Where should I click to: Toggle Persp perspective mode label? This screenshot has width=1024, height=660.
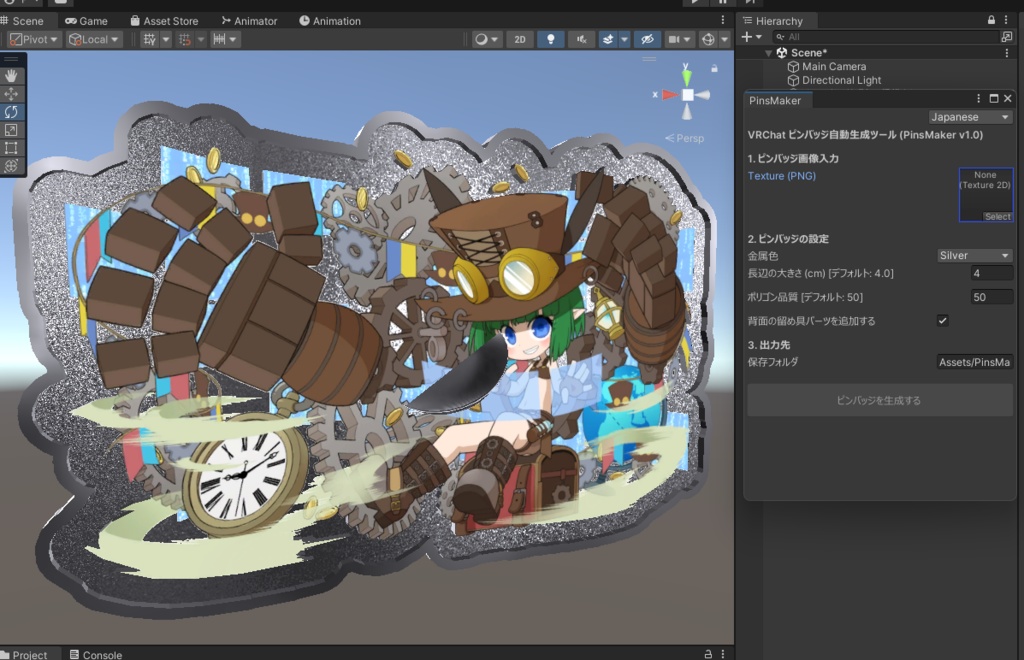[684, 138]
